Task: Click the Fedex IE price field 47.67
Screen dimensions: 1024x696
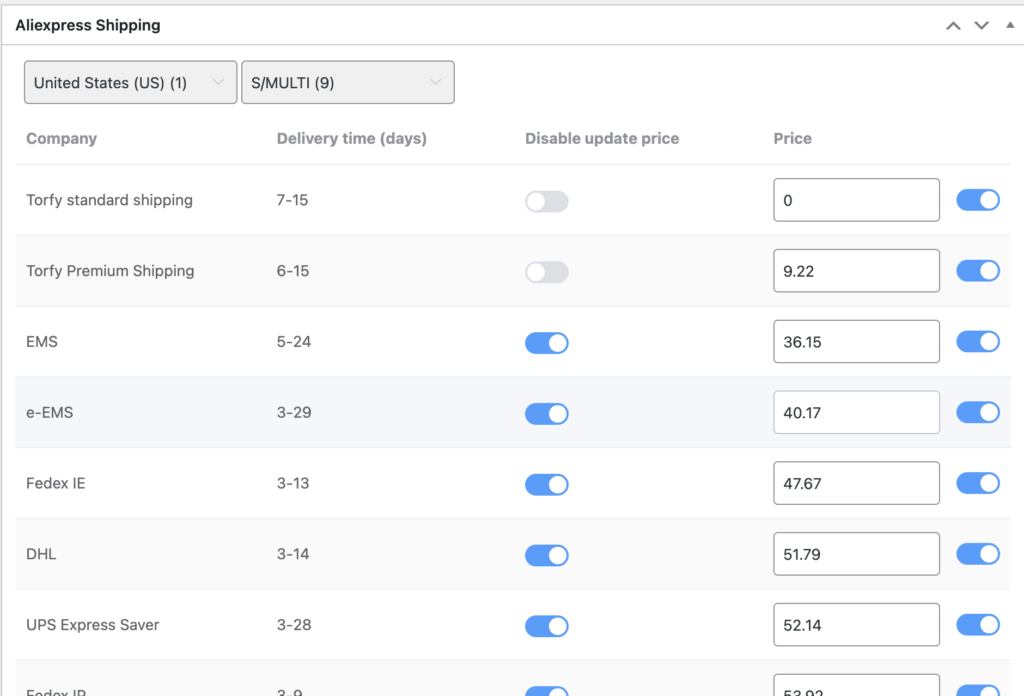Action: click(x=856, y=483)
